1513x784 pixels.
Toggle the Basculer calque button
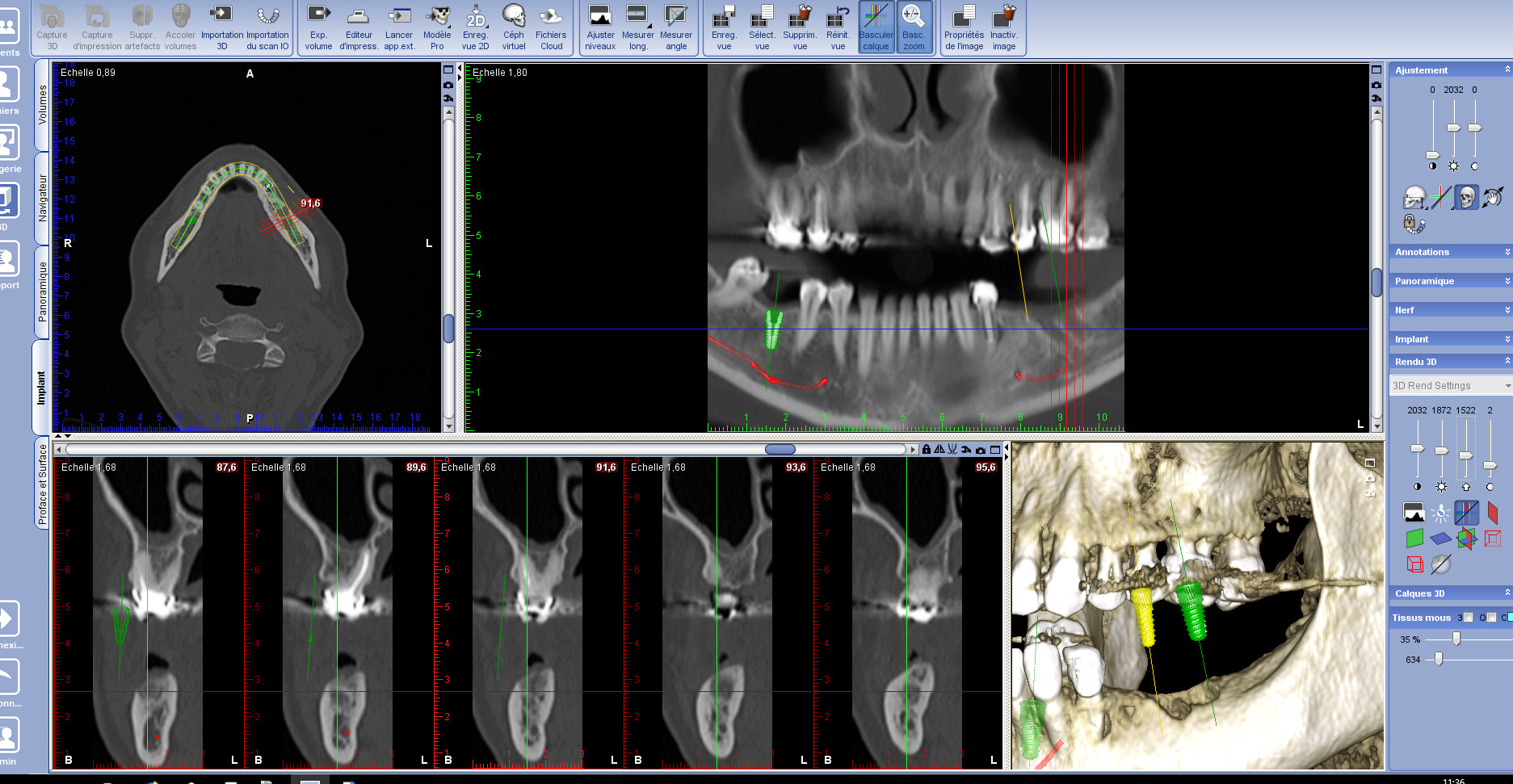[876, 27]
